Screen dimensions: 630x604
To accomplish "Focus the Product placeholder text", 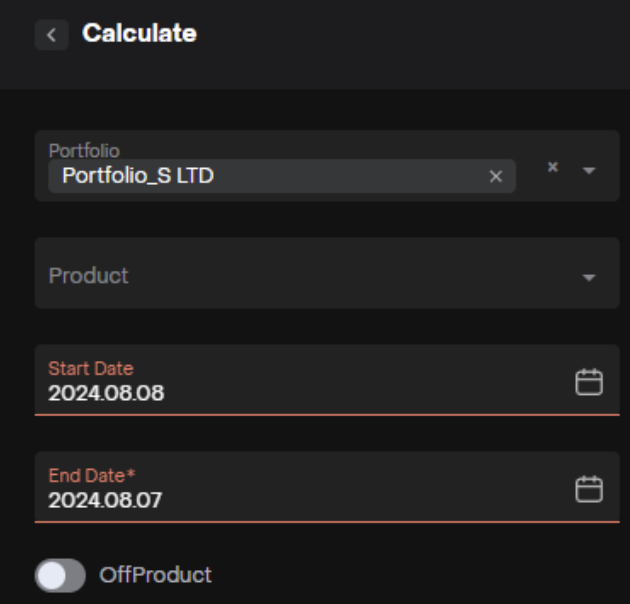I will click(88, 275).
